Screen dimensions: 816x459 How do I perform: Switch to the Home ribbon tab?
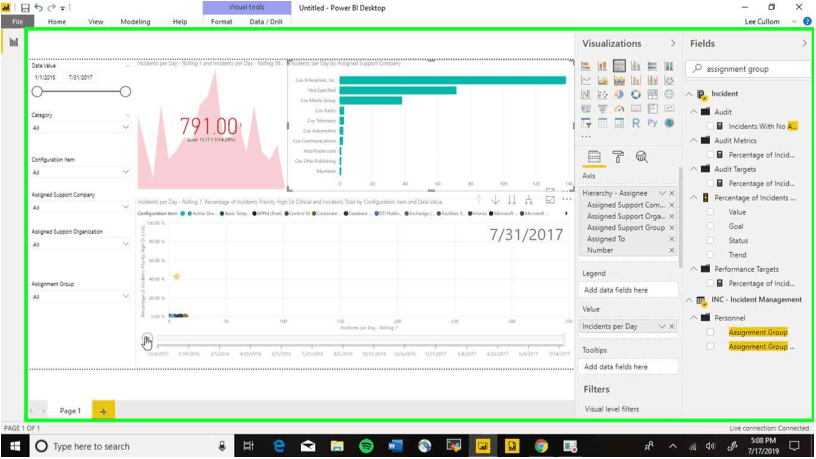[57, 21]
